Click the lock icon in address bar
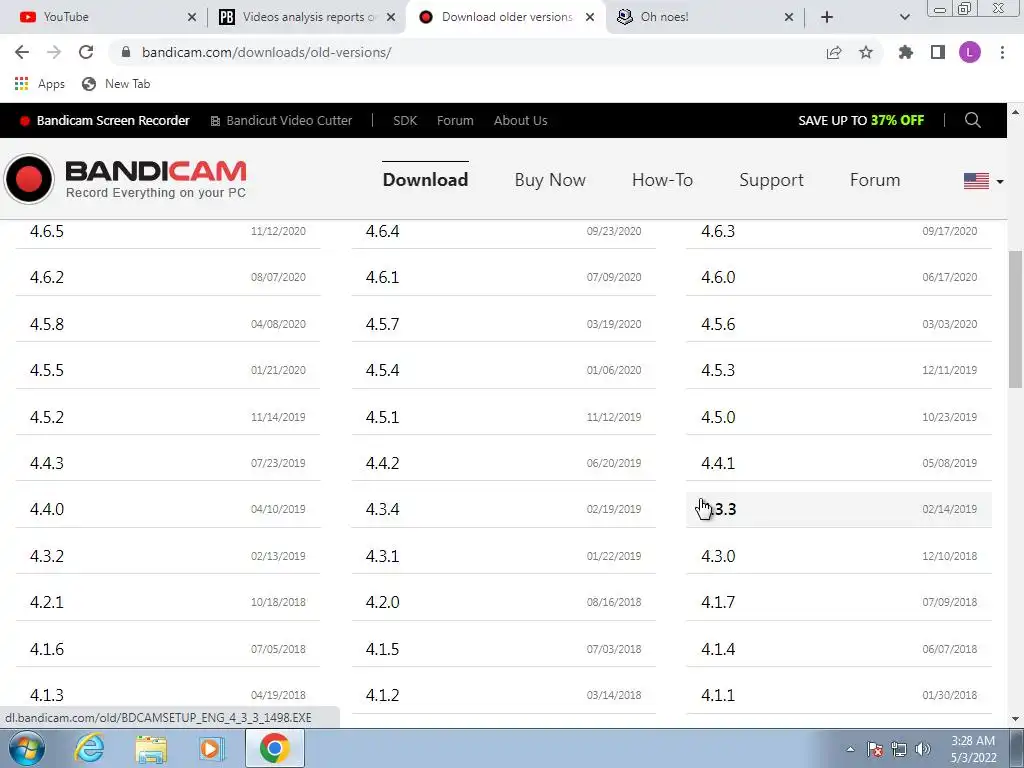The image size is (1024, 768). click(126, 52)
